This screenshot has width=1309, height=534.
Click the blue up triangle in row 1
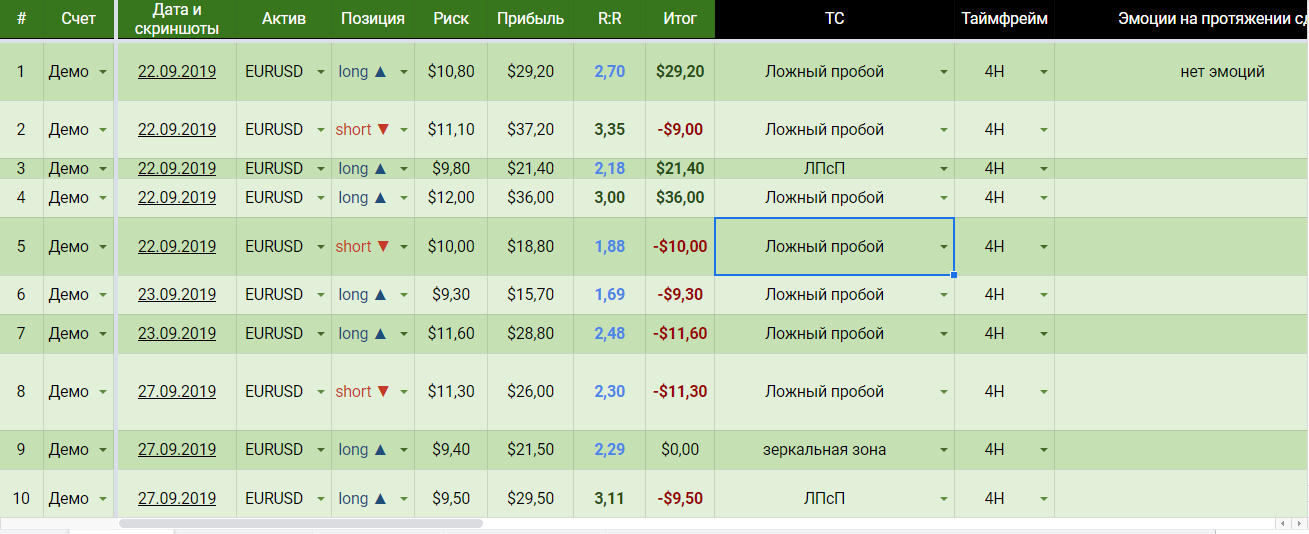[380, 72]
